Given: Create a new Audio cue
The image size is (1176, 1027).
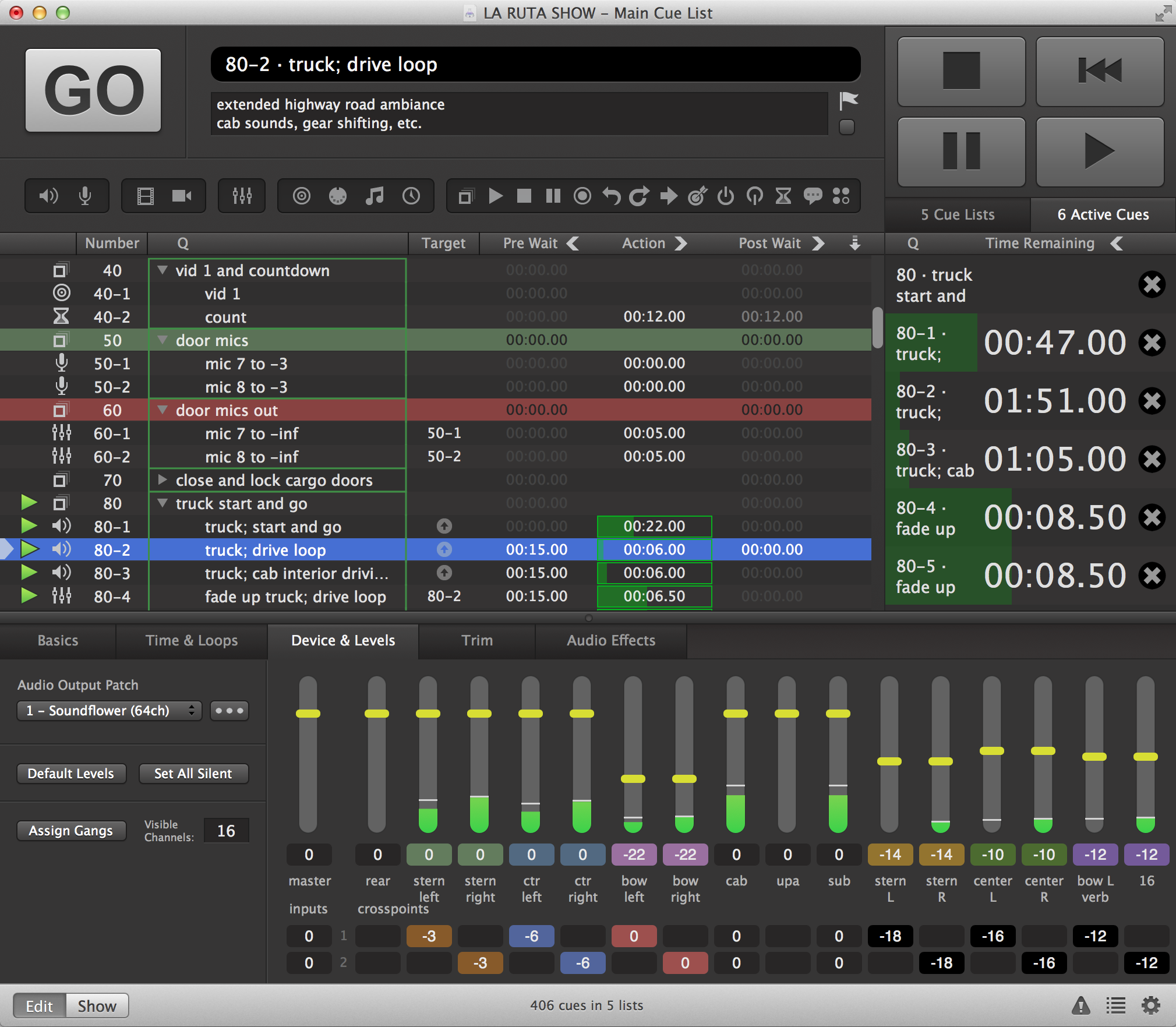Looking at the screenshot, I should 49,196.
